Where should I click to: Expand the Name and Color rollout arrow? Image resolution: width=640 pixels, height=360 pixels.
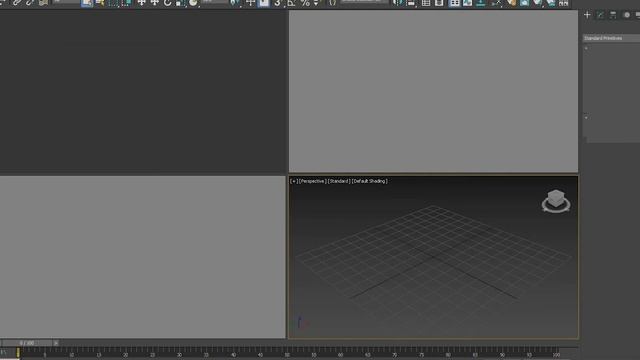tap(586, 118)
